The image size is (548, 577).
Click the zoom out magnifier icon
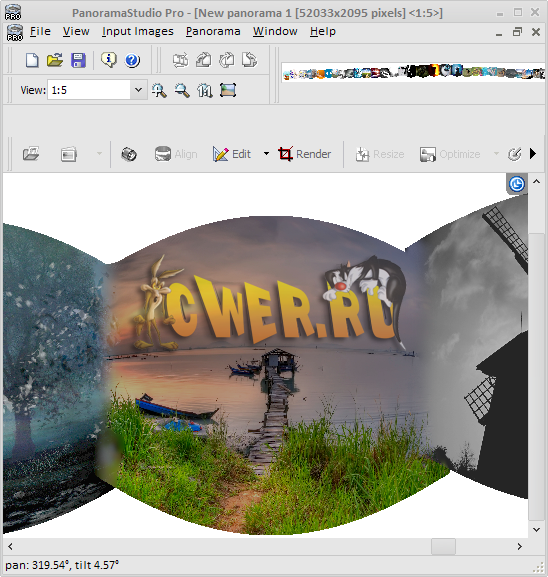(x=182, y=90)
